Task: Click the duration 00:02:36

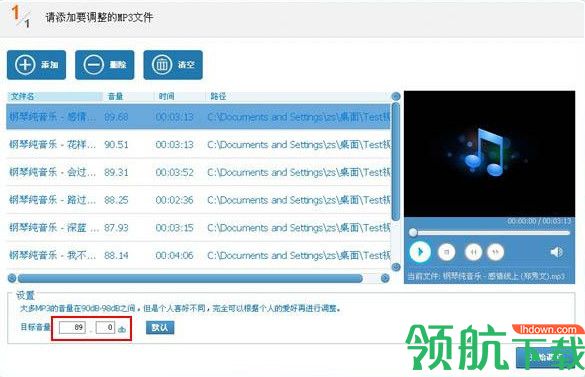Action: click(175, 200)
